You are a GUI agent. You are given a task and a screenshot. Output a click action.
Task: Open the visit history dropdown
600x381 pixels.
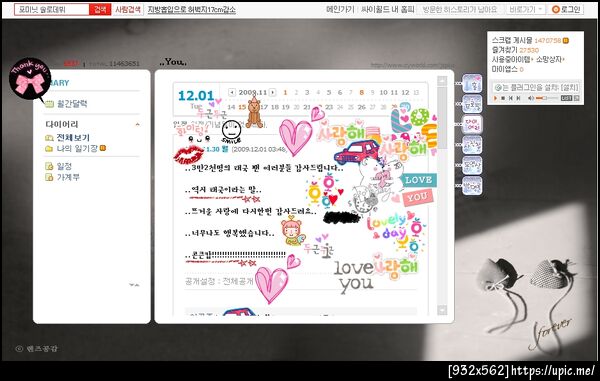460,10
